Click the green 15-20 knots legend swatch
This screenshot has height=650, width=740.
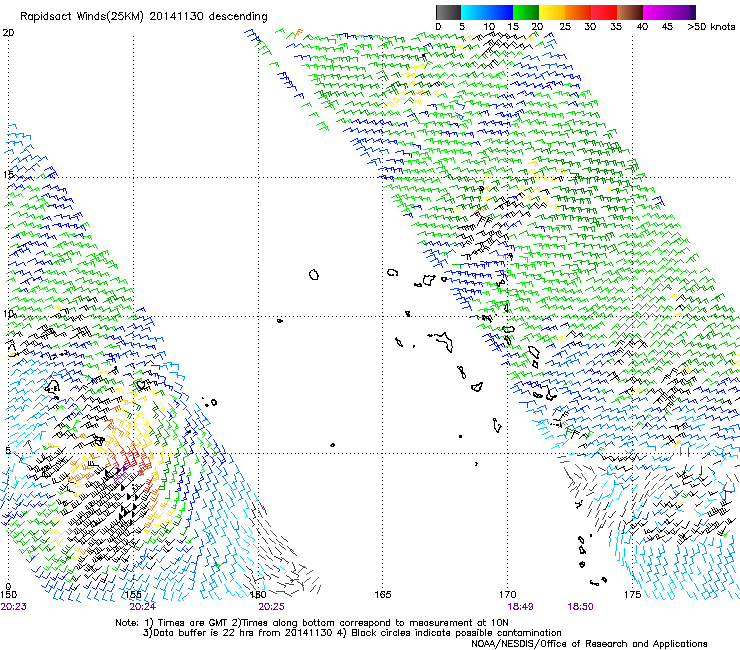[x=526, y=12]
